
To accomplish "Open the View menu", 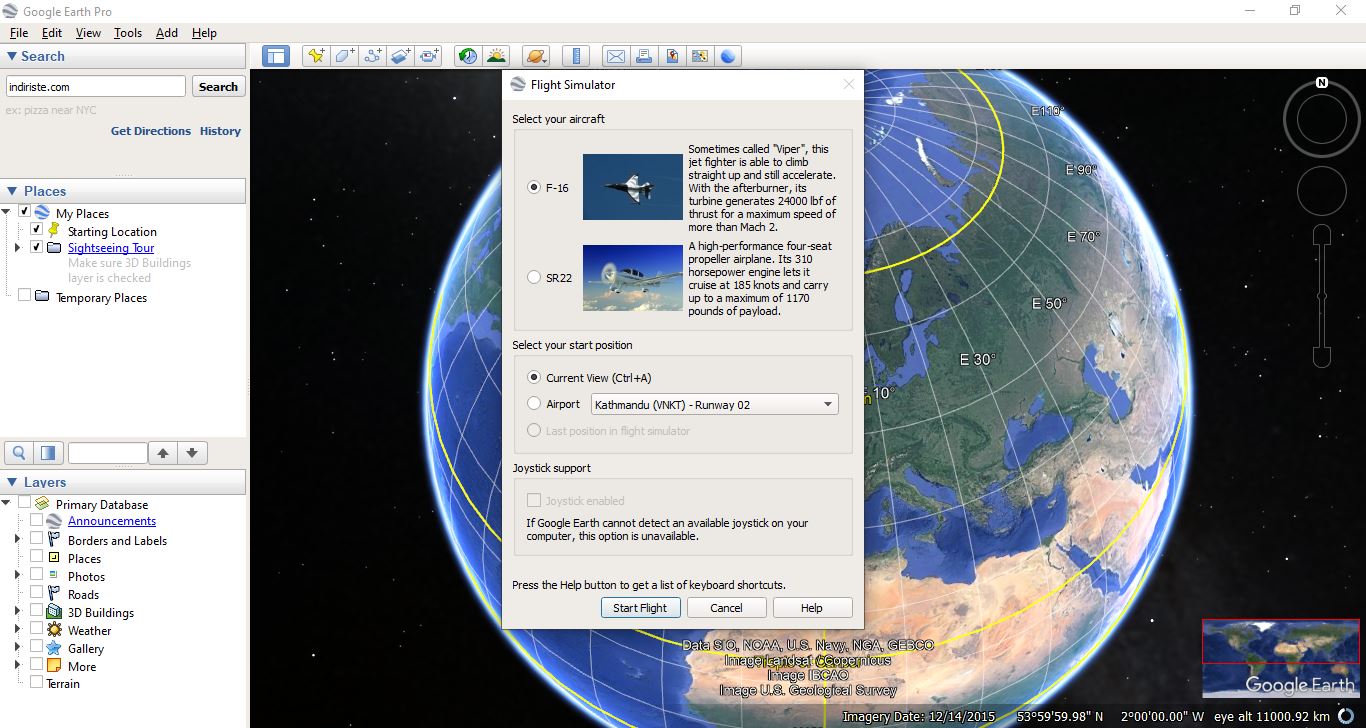I will click(88, 32).
